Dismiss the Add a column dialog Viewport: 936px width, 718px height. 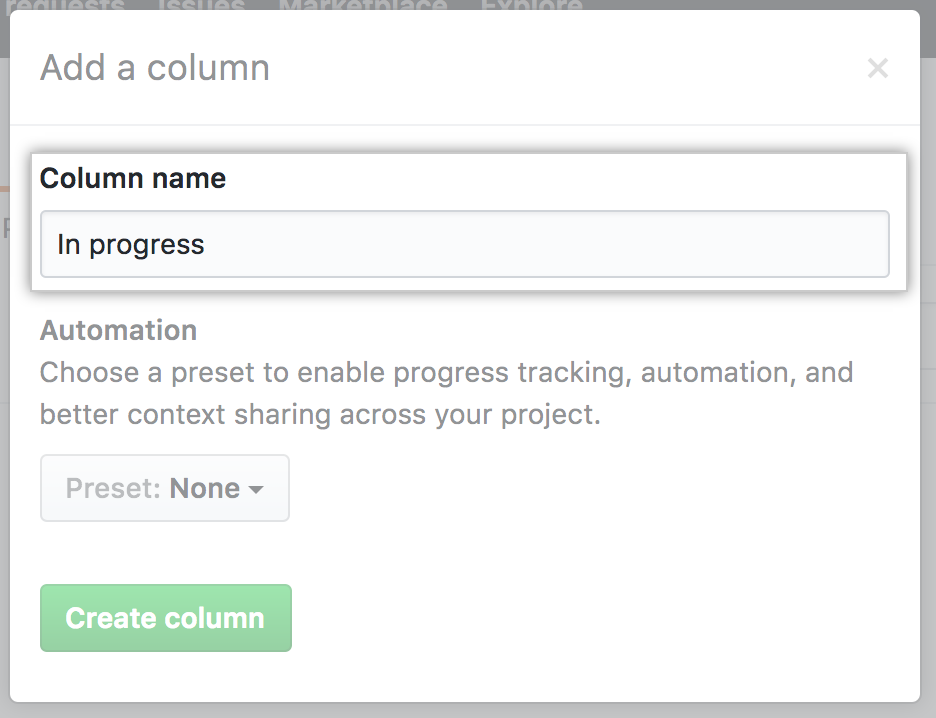877,68
